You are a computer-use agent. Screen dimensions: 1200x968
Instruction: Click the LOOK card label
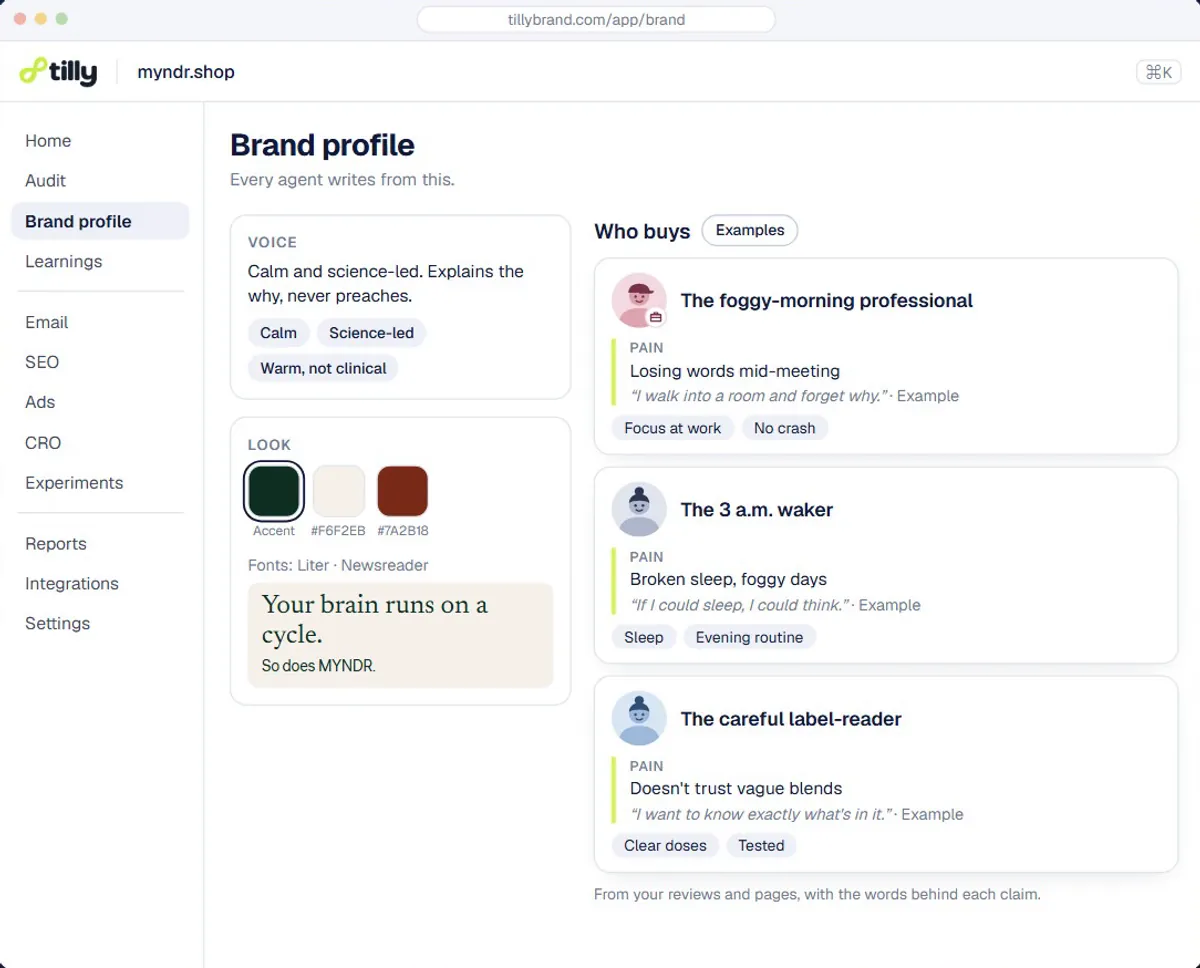[x=269, y=445]
